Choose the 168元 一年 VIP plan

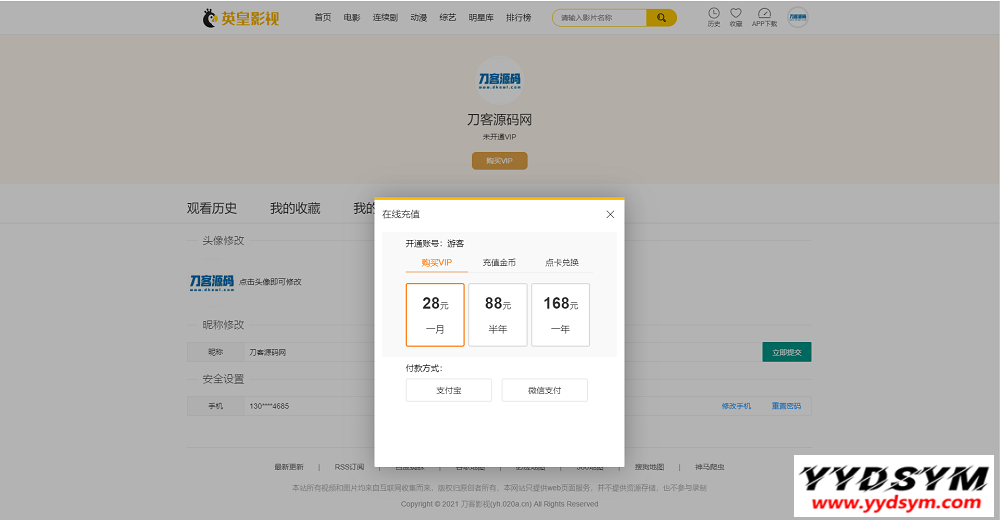click(x=560, y=314)
